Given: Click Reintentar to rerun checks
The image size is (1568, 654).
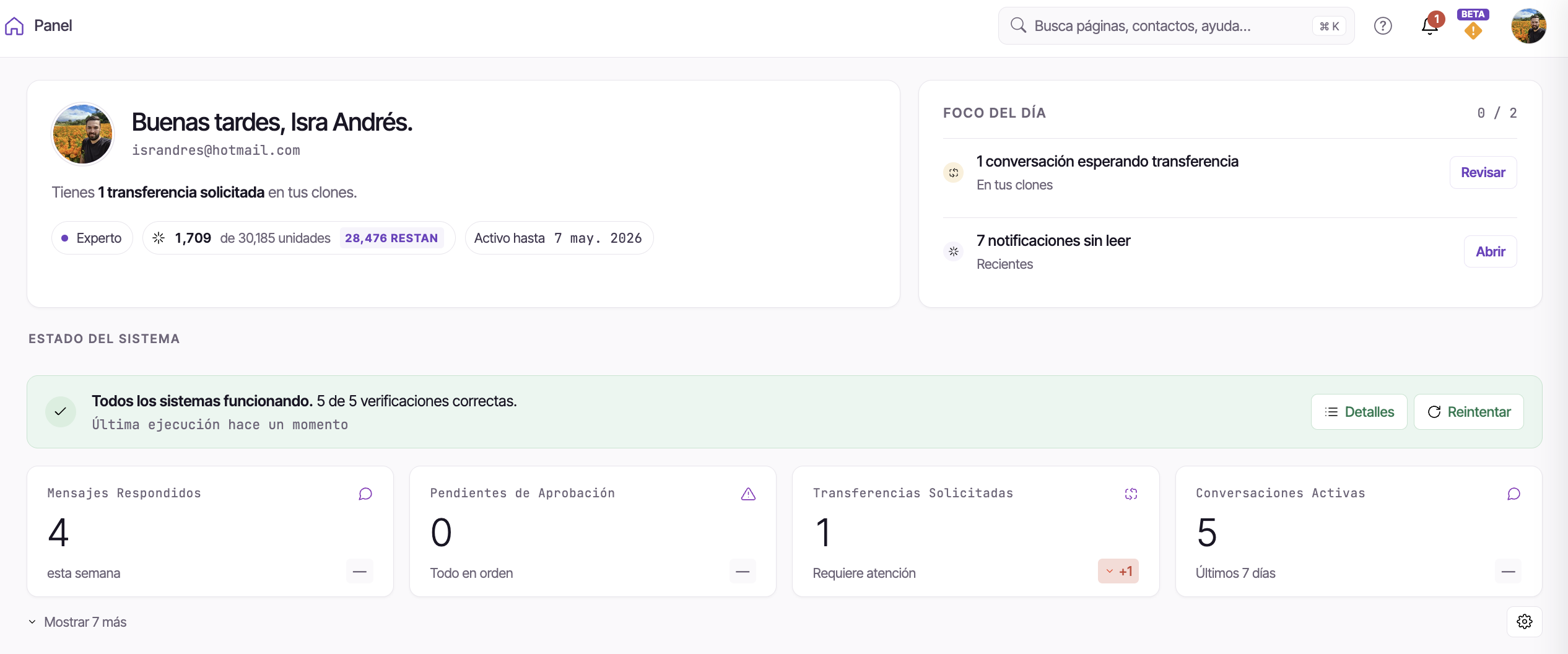Looking at the screenshot, I should click(1469, 412).
